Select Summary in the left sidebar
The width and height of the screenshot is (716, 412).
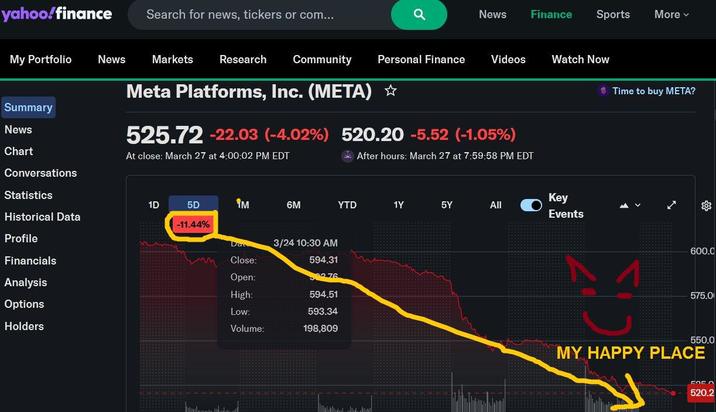pos(28,107)
